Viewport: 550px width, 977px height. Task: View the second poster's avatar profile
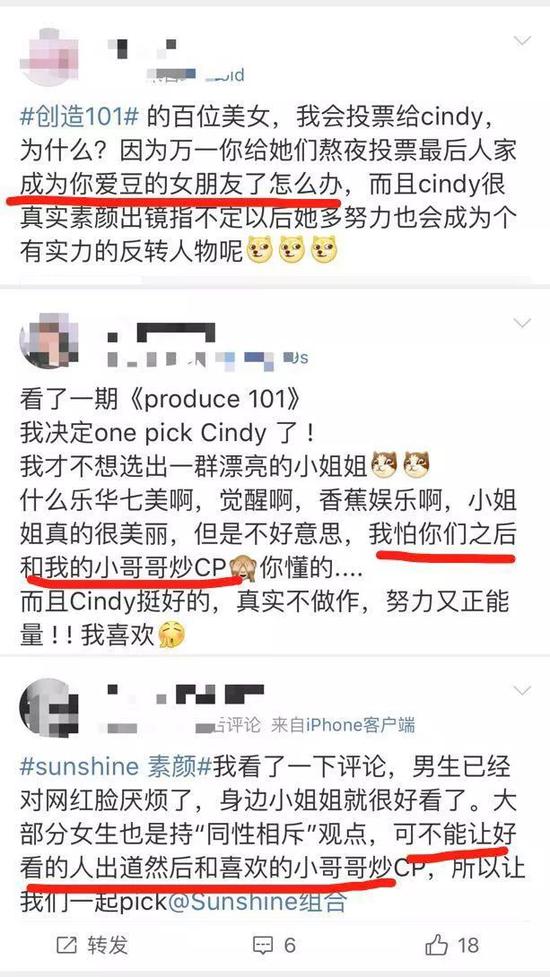[49, 341]
